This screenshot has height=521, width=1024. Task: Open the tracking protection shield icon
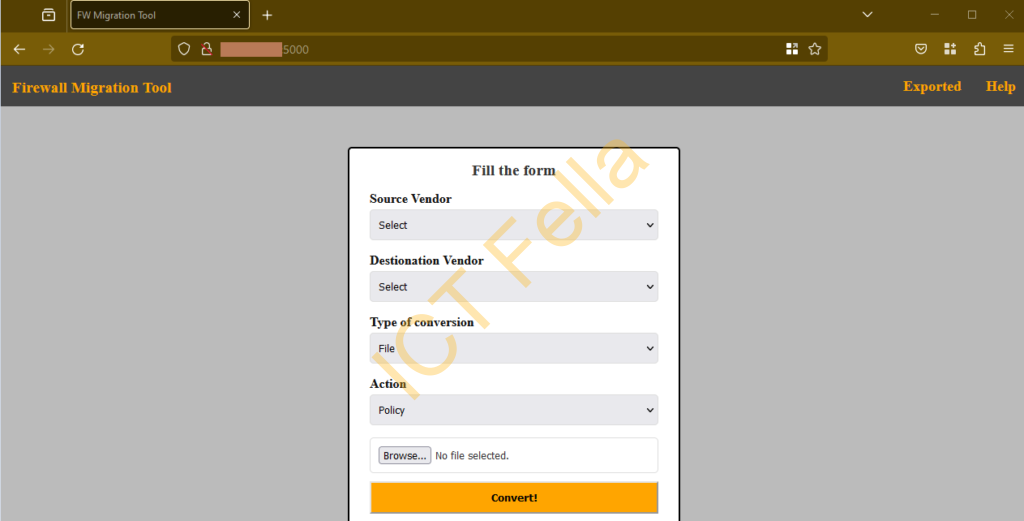click(184, 49)
